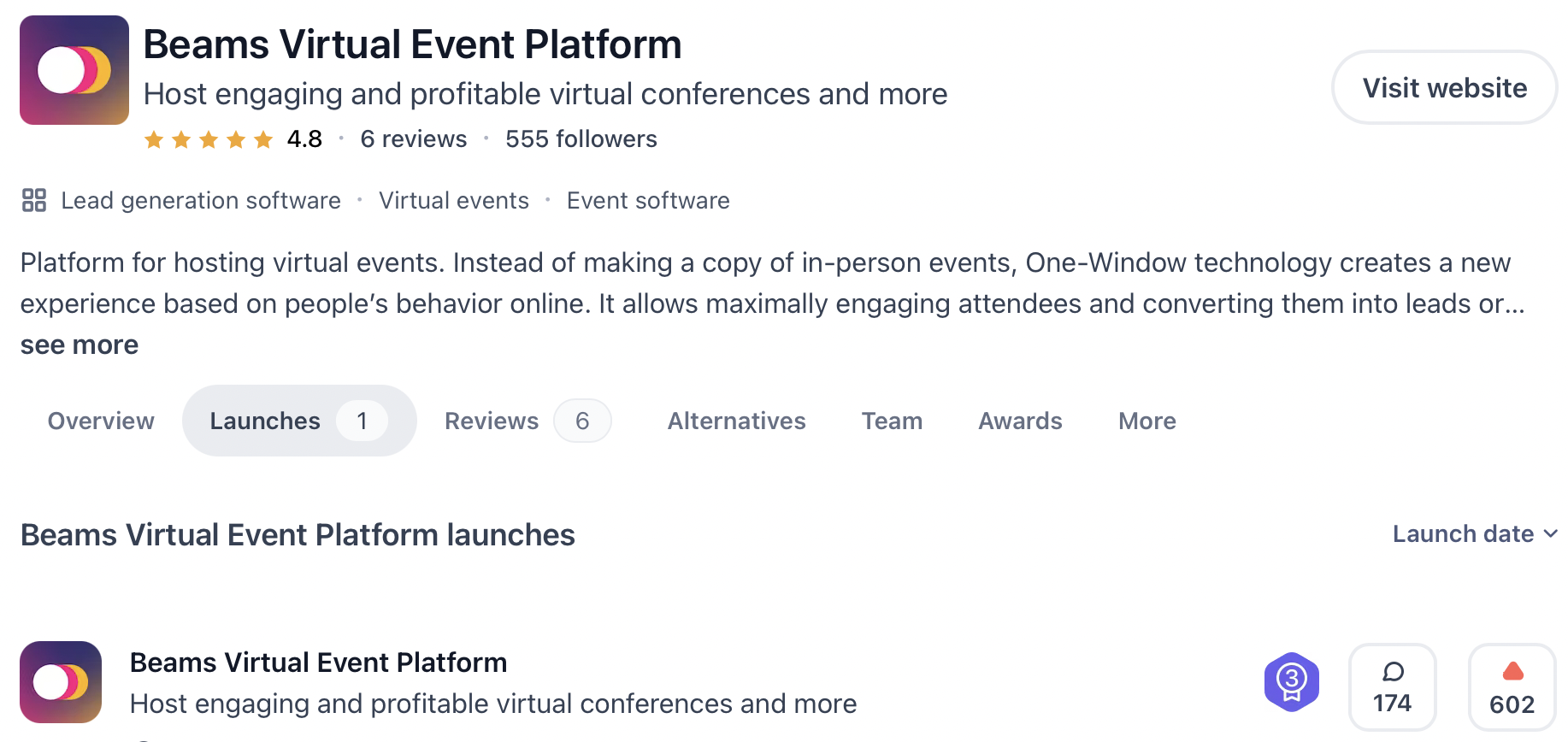Image resolution: width=1568 pixels, height=742 pixels.
Task: Switch to the Overview tab
Action: (x=101, y=421)
